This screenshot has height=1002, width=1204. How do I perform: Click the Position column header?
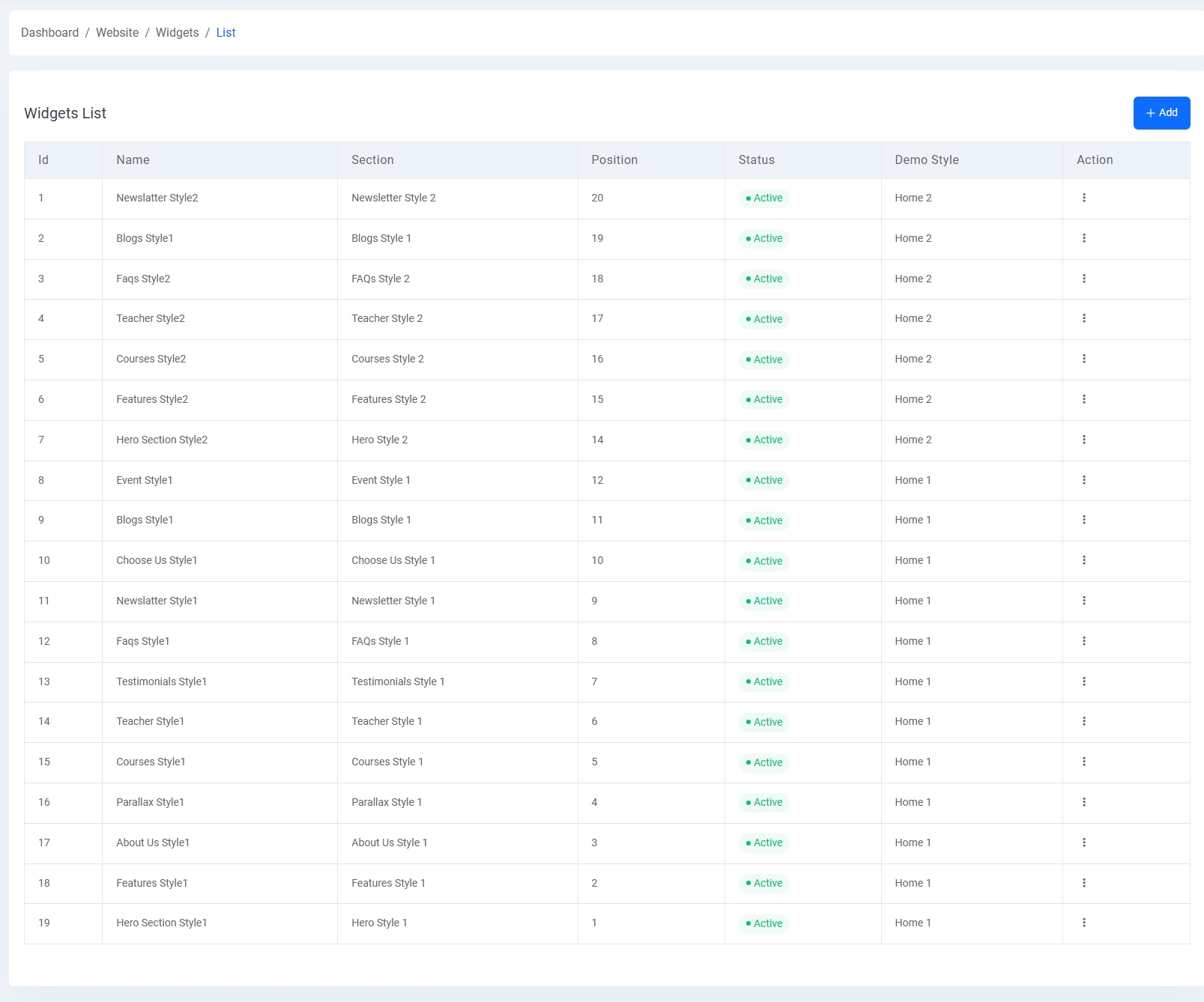coord(614,160)
